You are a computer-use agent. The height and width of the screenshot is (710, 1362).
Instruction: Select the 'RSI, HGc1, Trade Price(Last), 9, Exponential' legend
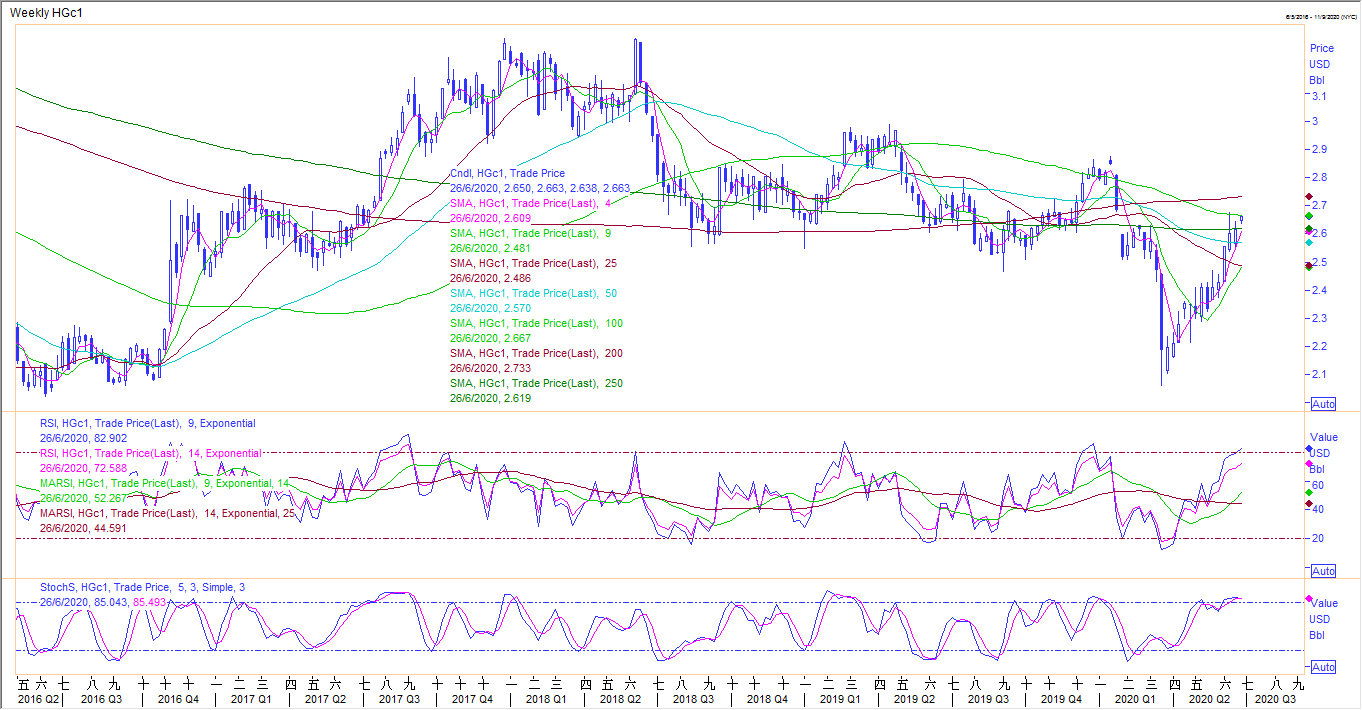[147, 423]
